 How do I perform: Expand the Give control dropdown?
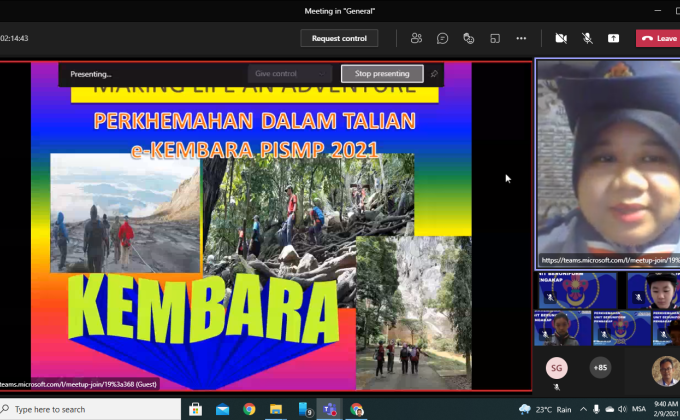tap(289, 73)
